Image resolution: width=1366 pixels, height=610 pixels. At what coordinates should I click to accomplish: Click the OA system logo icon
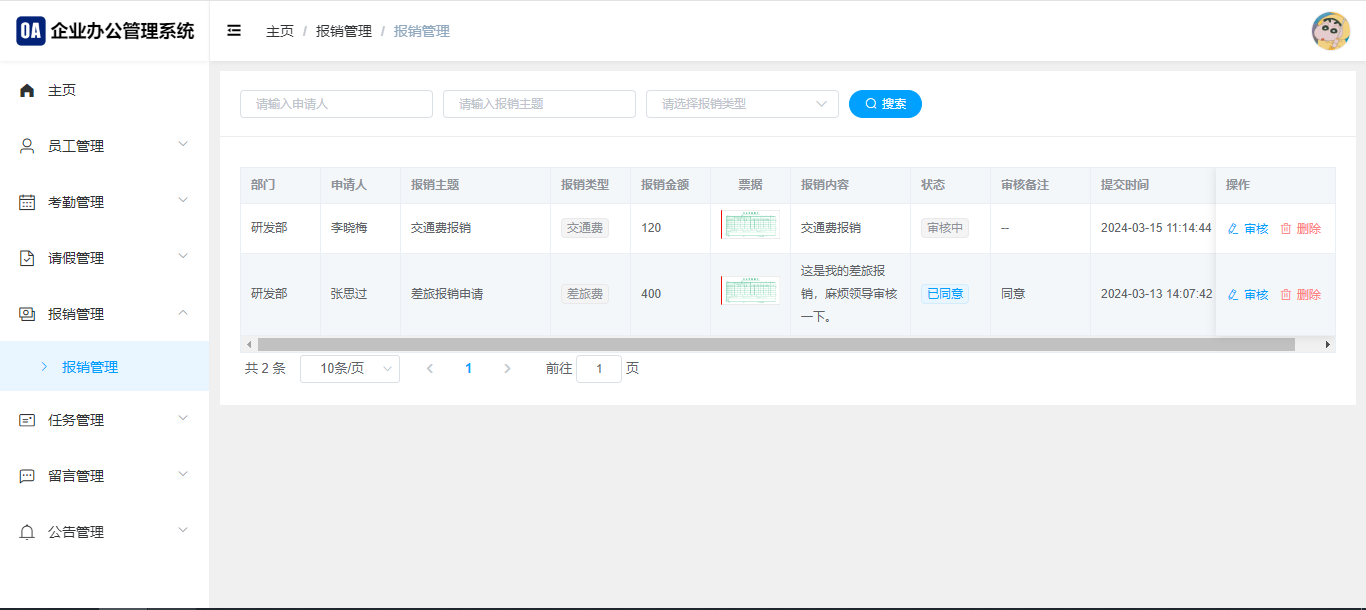30,31
